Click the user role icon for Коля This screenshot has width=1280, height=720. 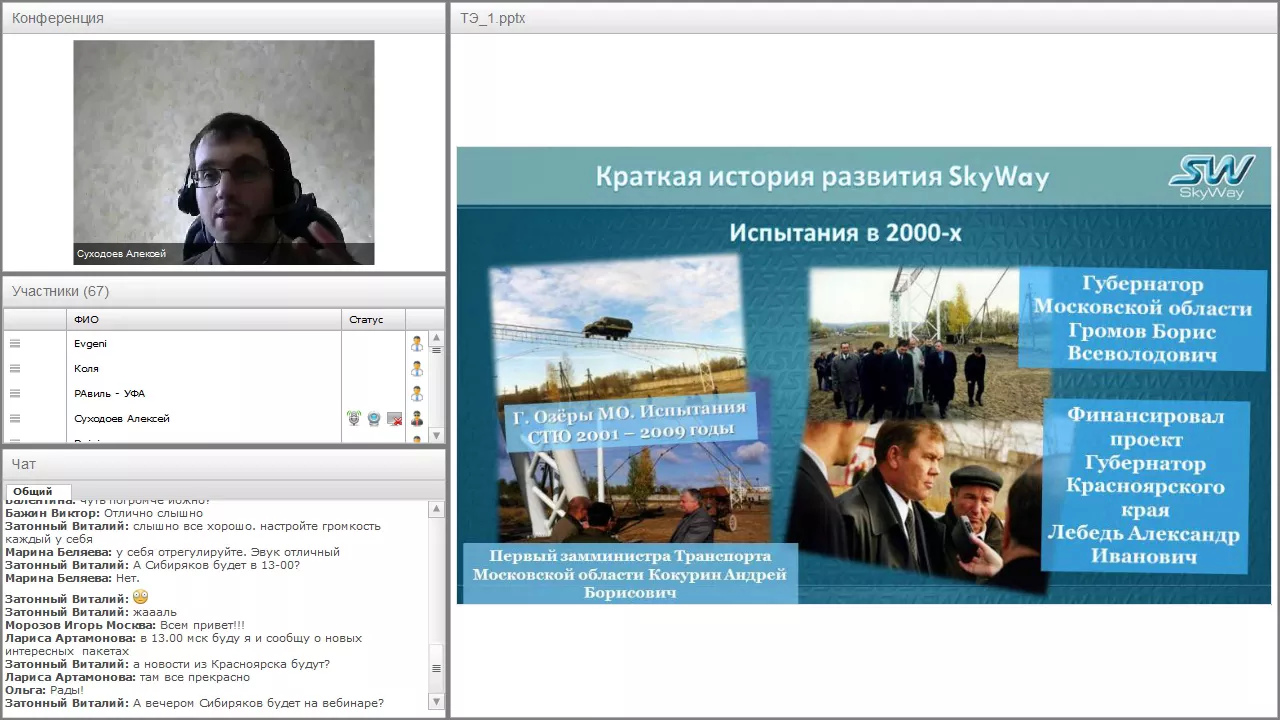[417, 368]
